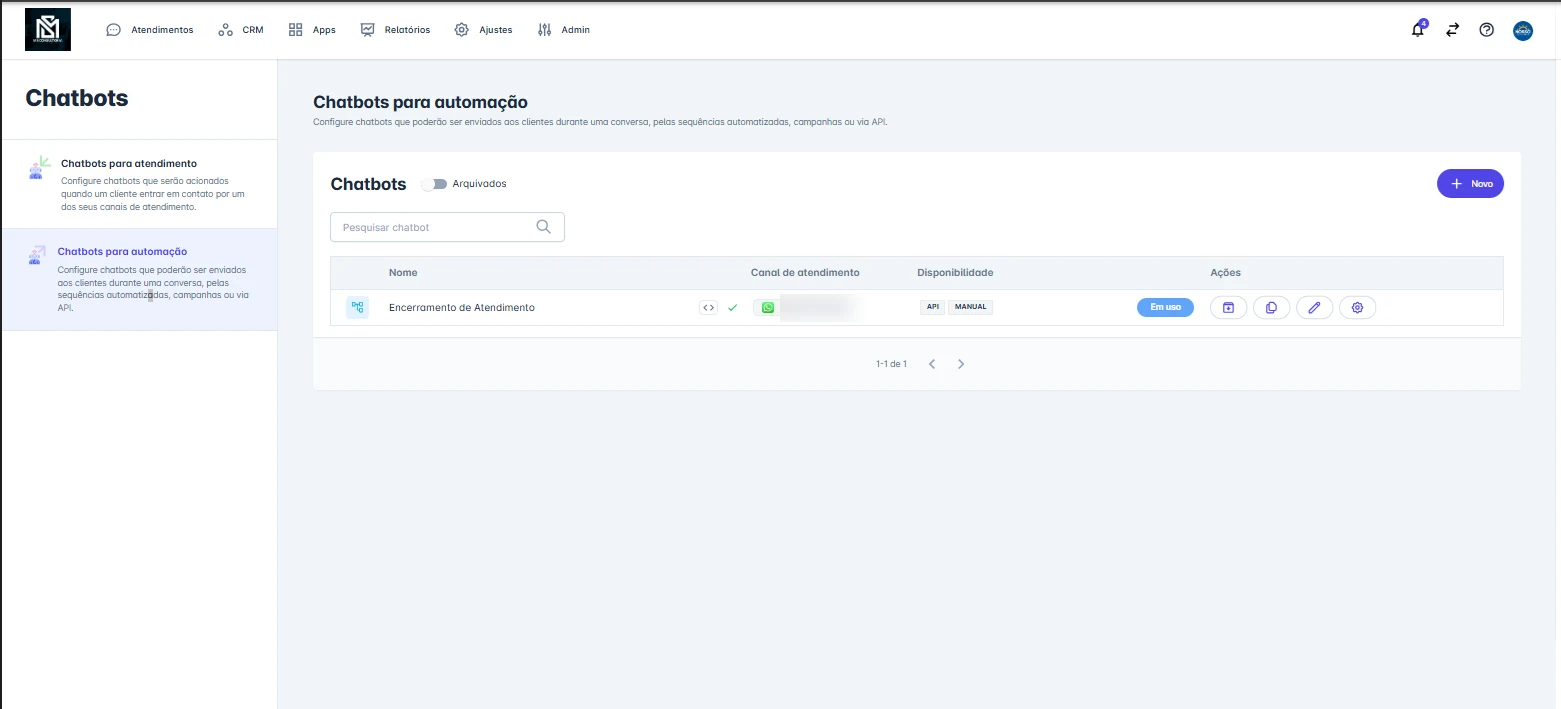Screen dimensions: 1561x709
Task: Click the MS company logo
Action: pyautogui.click(x=48, y=30)
